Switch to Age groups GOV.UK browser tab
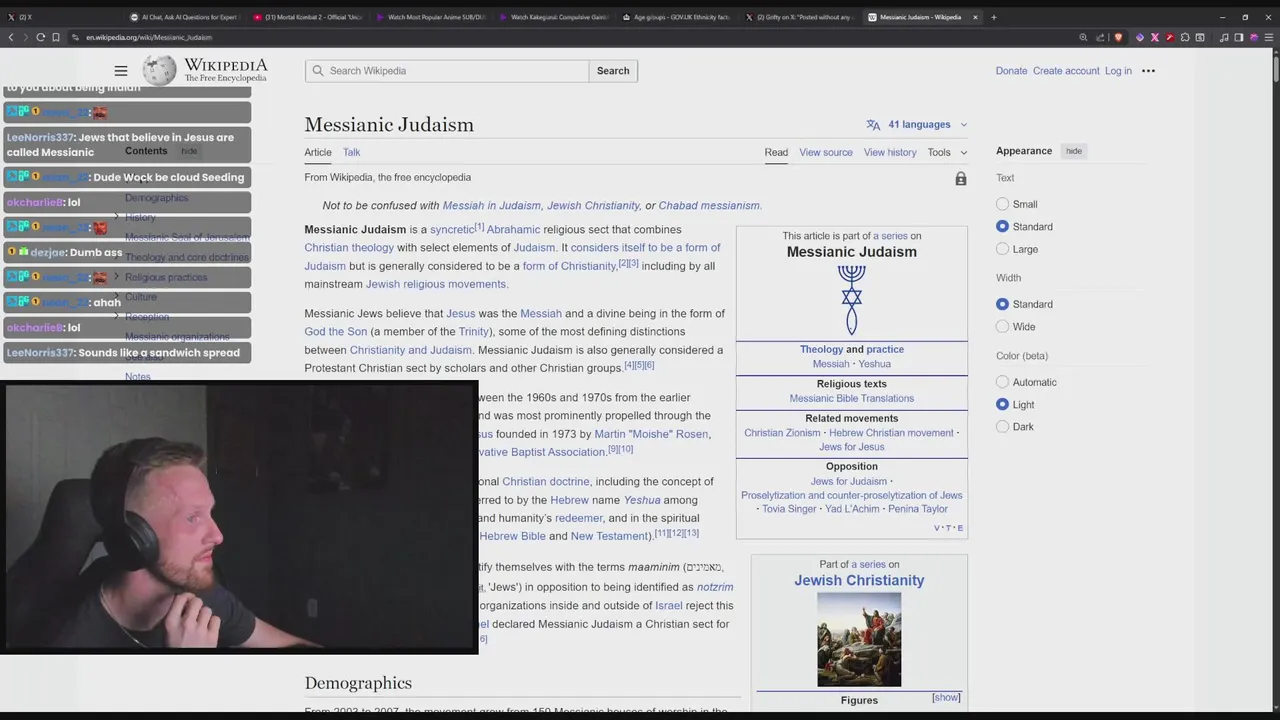Viewport: 1280px width, 720px height. 676,17
